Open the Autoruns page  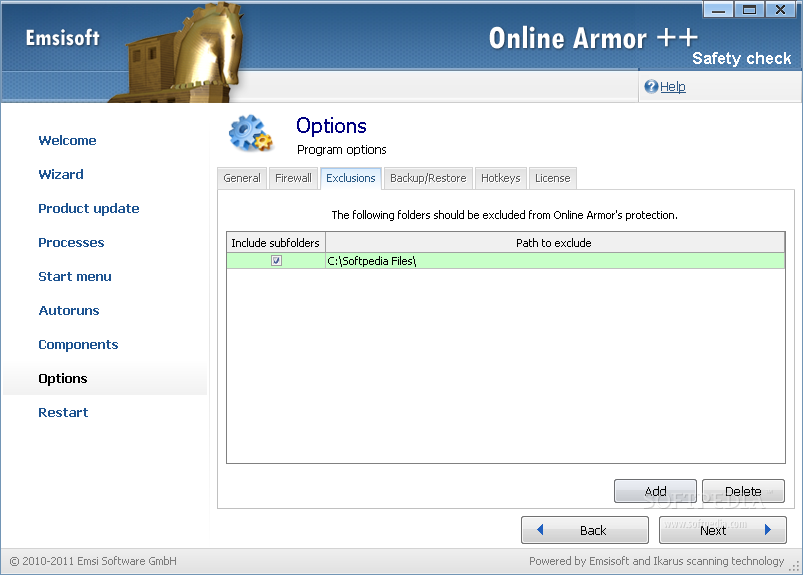point(69,310)
